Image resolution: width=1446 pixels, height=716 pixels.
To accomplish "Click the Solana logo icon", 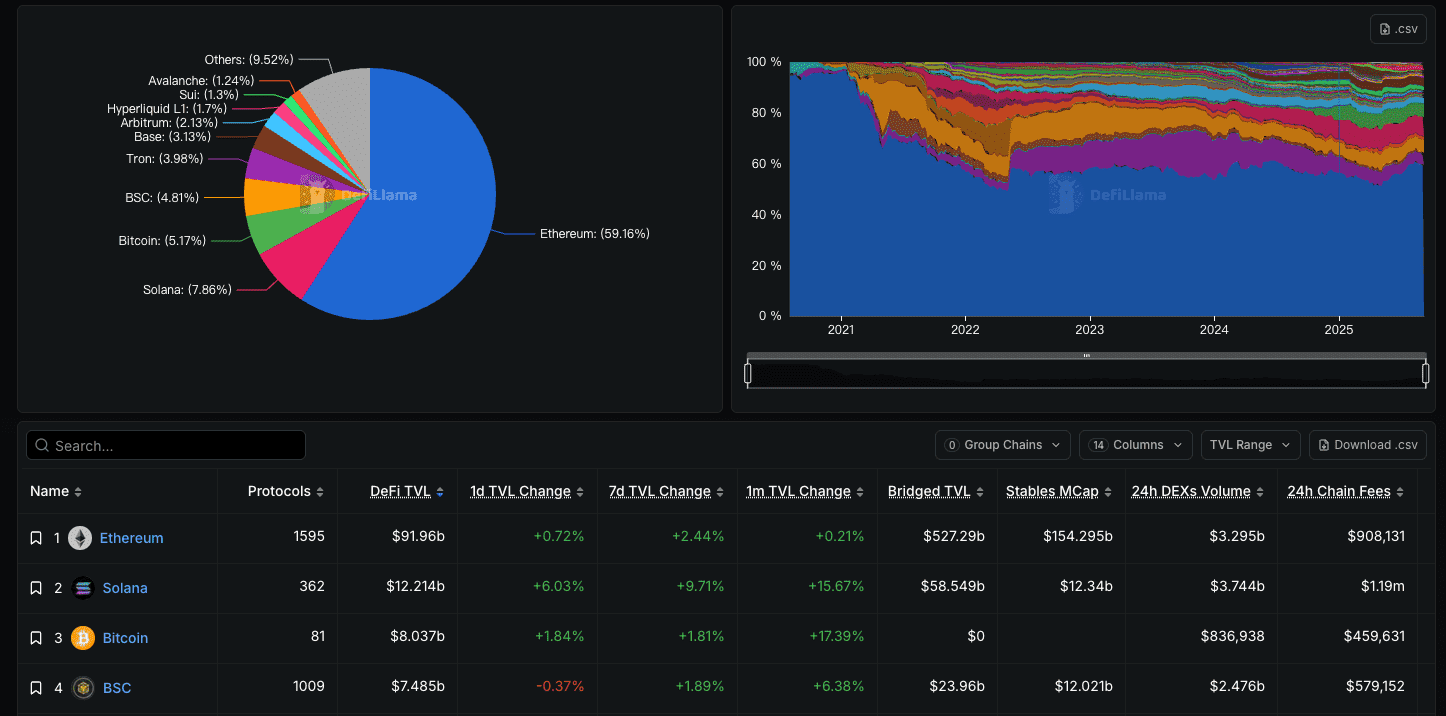I will (x=83, y=588).
